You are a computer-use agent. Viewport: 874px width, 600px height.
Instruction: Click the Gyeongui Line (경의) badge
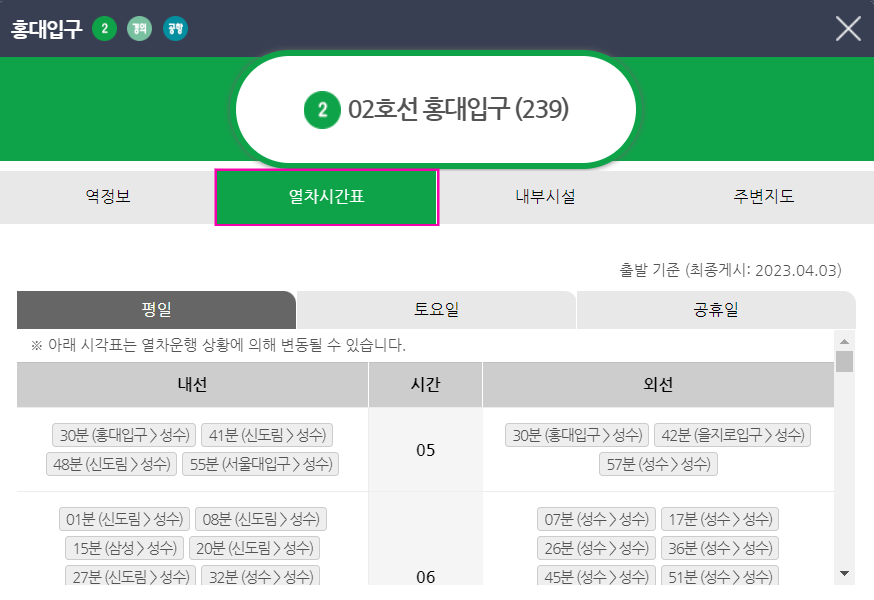tap(138, 28)
